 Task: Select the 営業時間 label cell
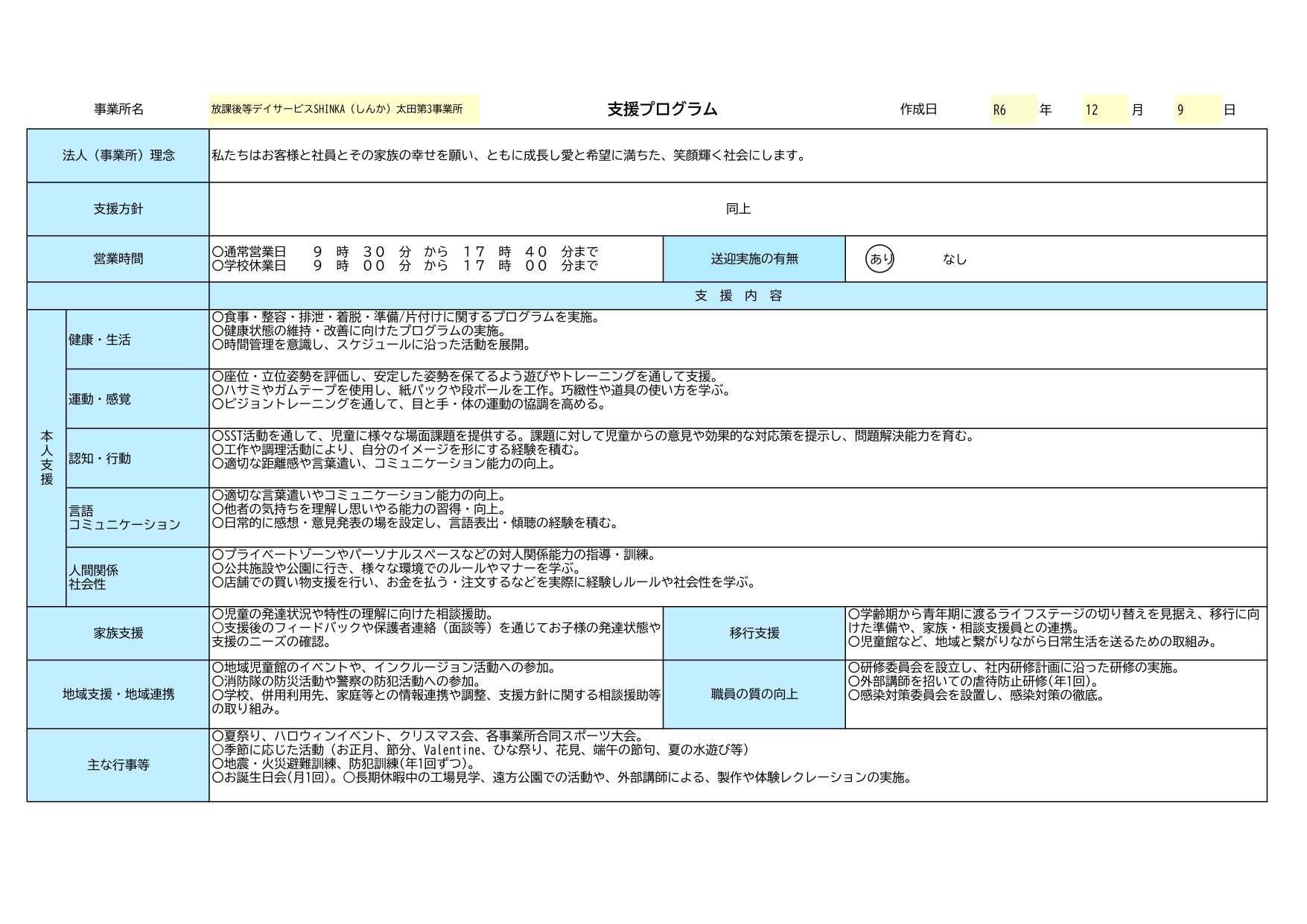(x=118, y=259)
